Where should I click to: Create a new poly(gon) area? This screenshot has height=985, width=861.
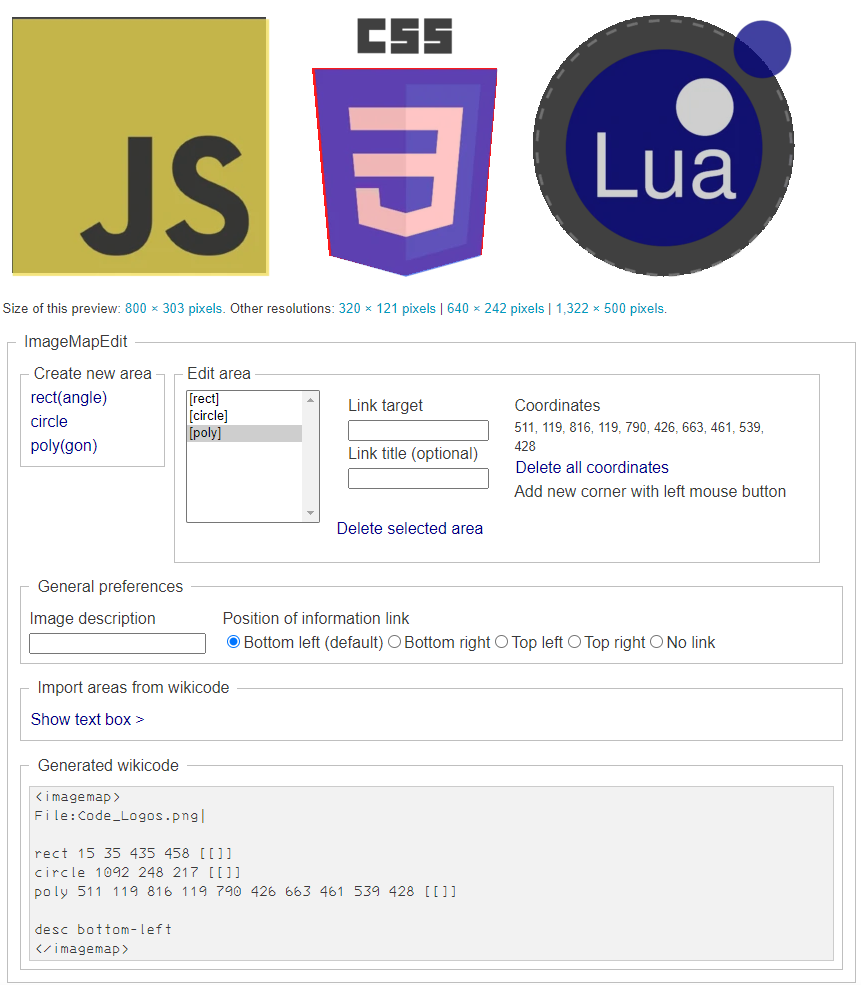click(64, 445)
